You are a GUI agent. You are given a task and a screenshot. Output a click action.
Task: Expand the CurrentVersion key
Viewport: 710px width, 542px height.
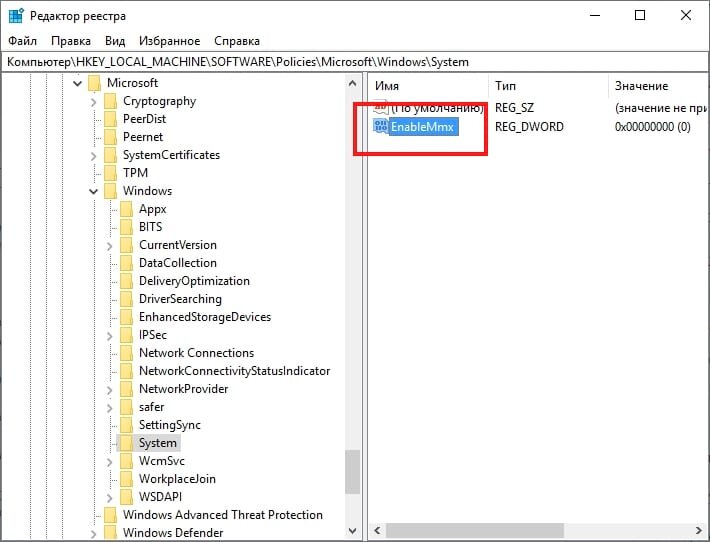point(110,246)
